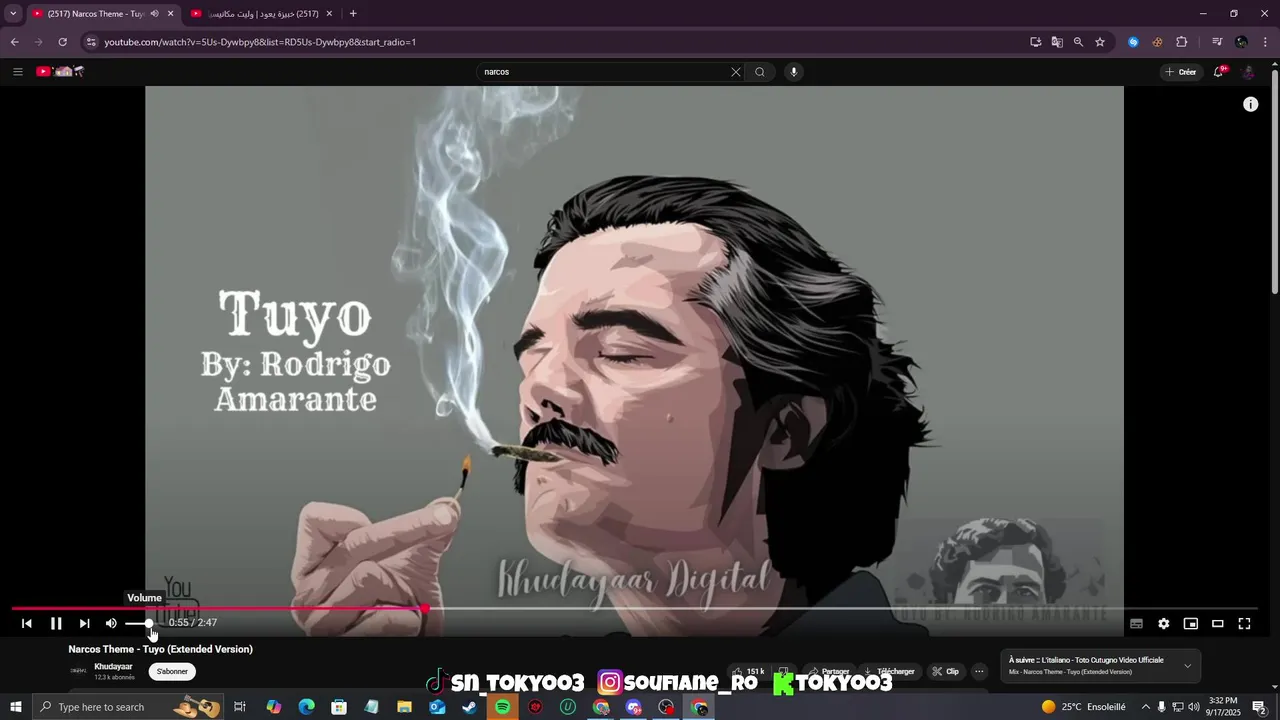1280x720 pixels.
Task: Open the tab search dropdown
Action: point(13,14)
